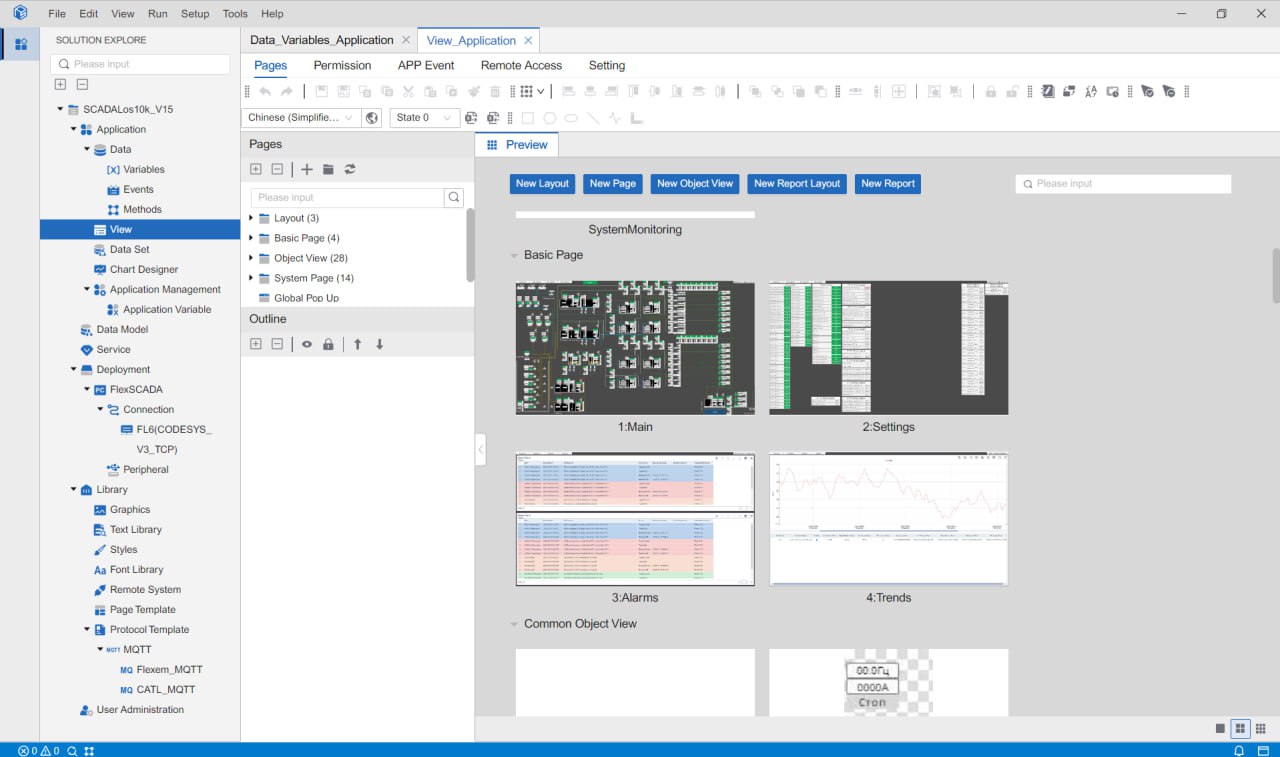Switch to Data_Variables_Application tab
Screen dimensions: 1280x757
click(x=321, y=40)
